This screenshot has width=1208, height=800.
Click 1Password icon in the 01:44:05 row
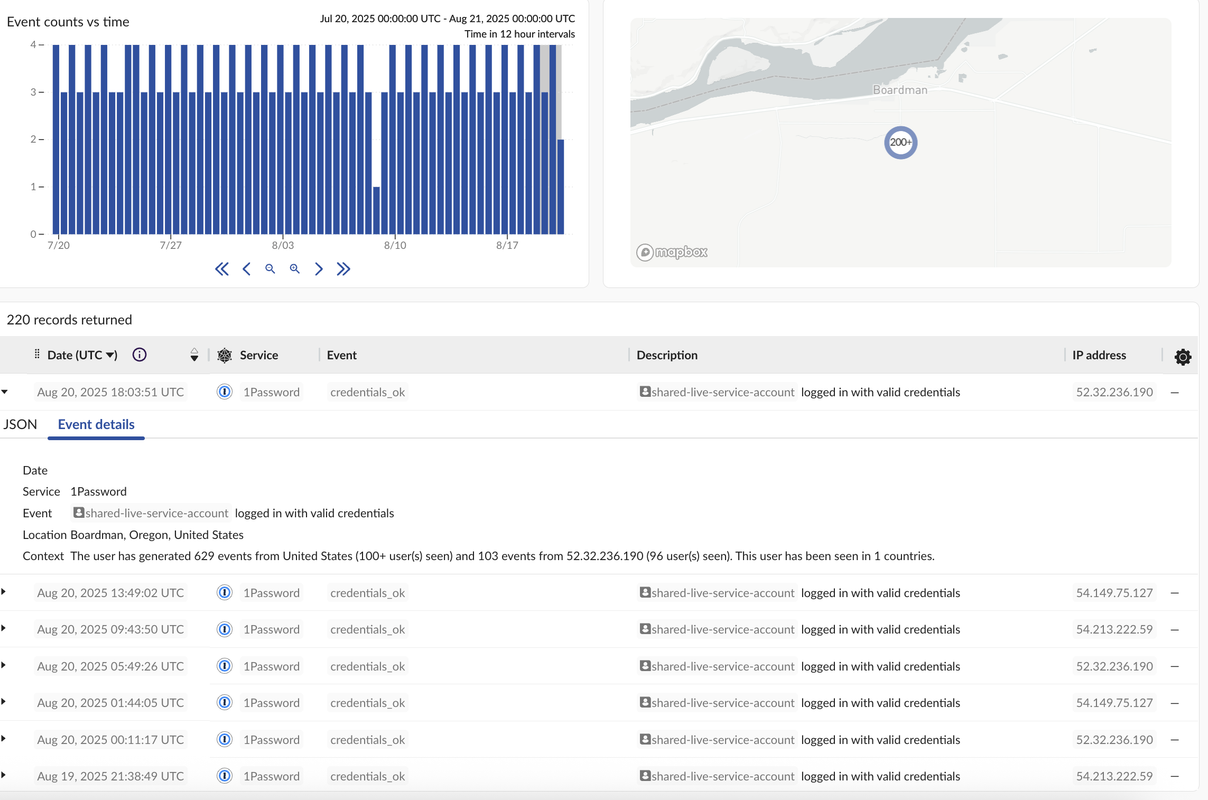(x=225, y=703)
